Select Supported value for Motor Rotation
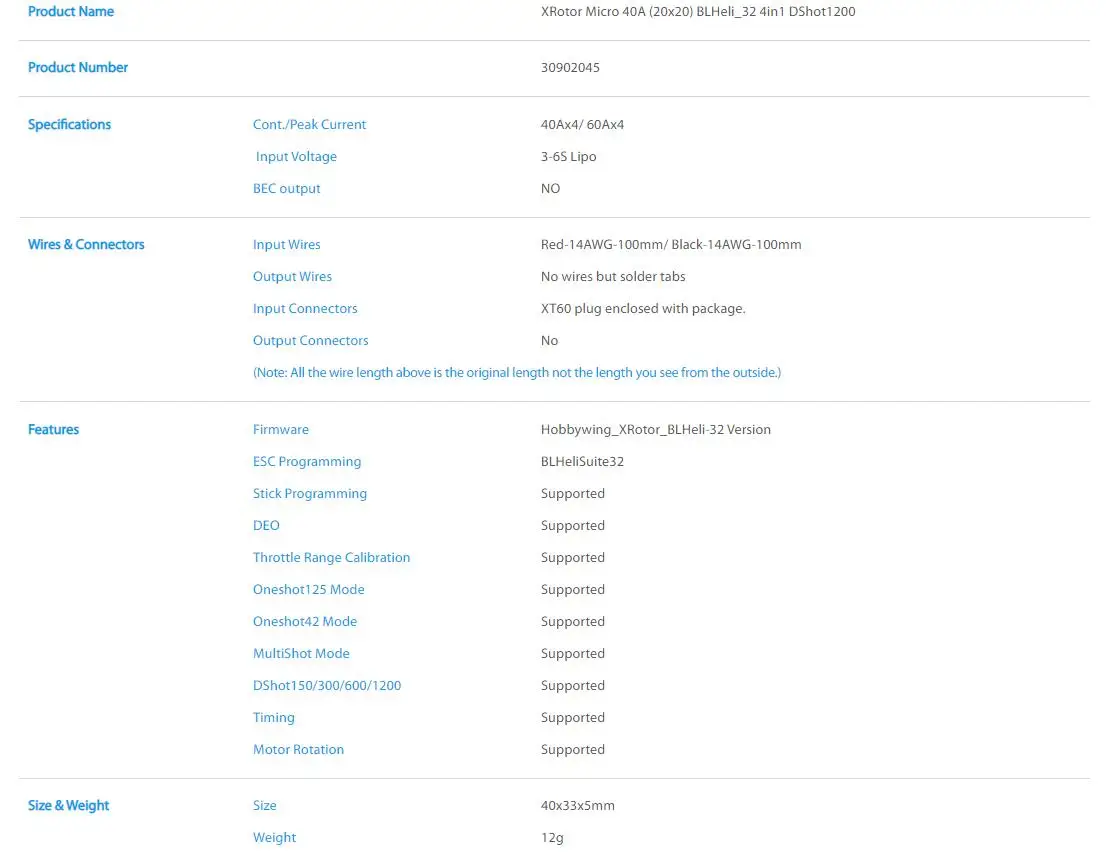 tap(572, 750)
